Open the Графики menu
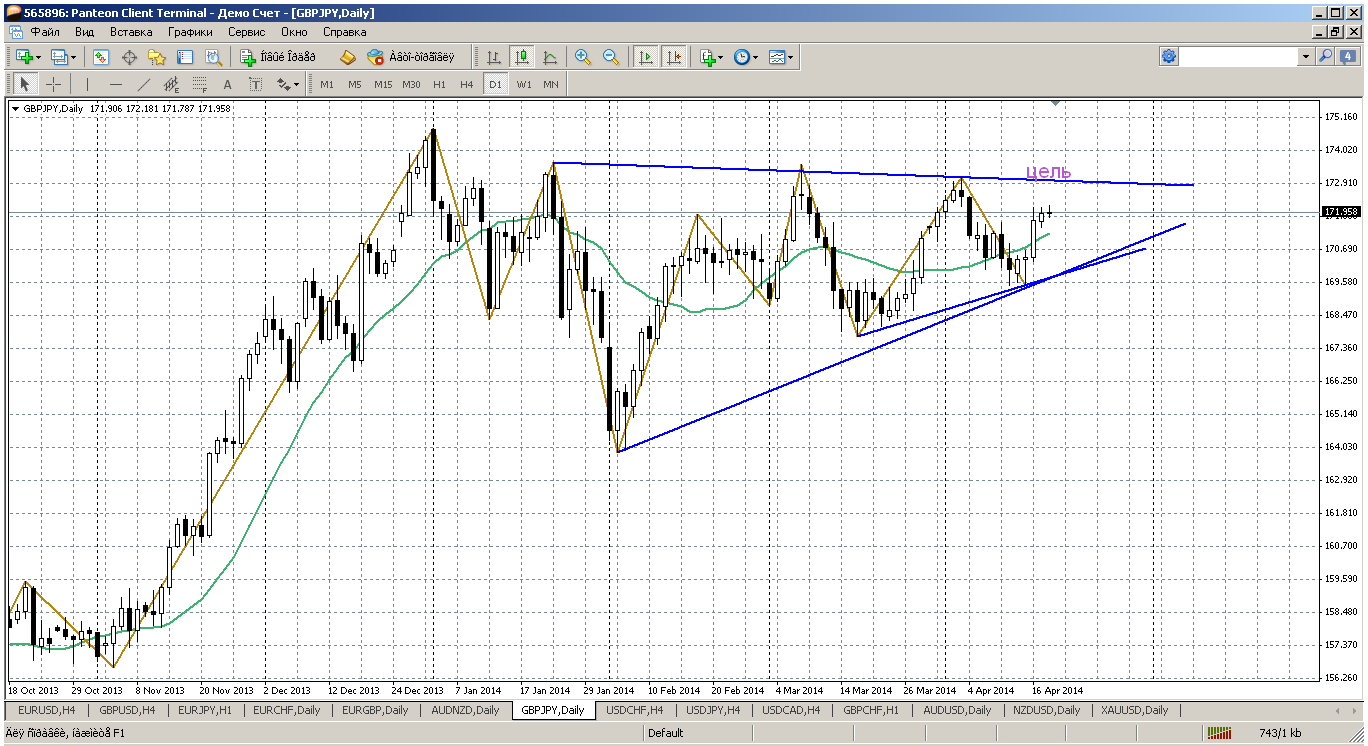 tap(190, 32)
